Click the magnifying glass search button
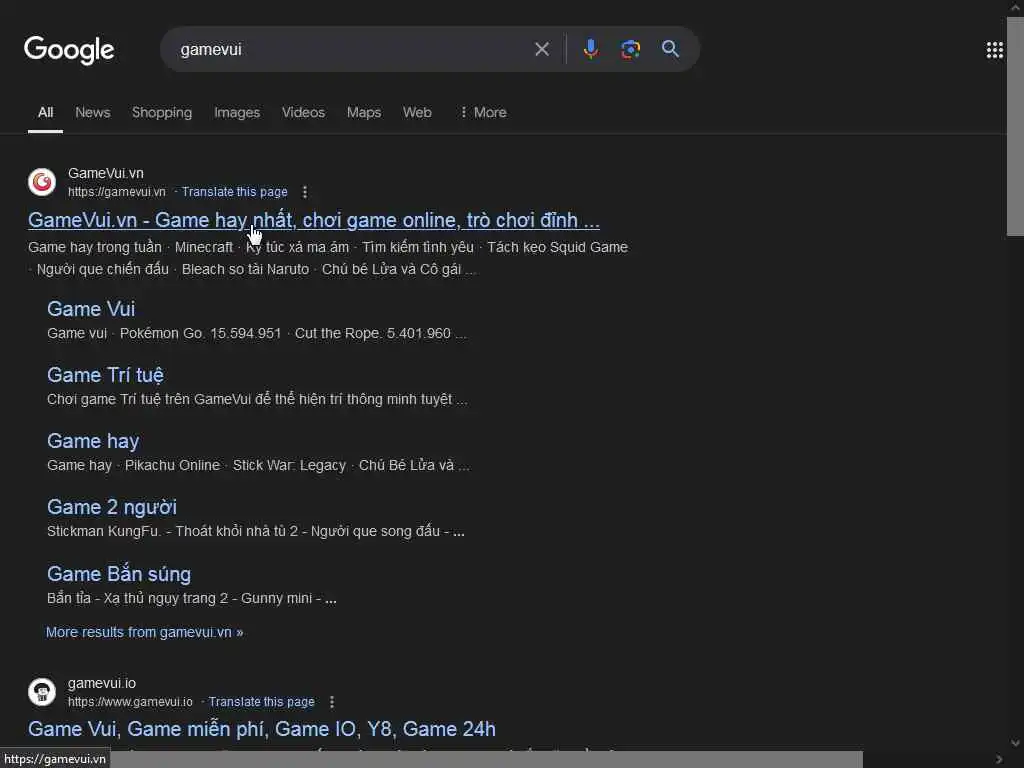1024x768 pixels. pos(670,49)
